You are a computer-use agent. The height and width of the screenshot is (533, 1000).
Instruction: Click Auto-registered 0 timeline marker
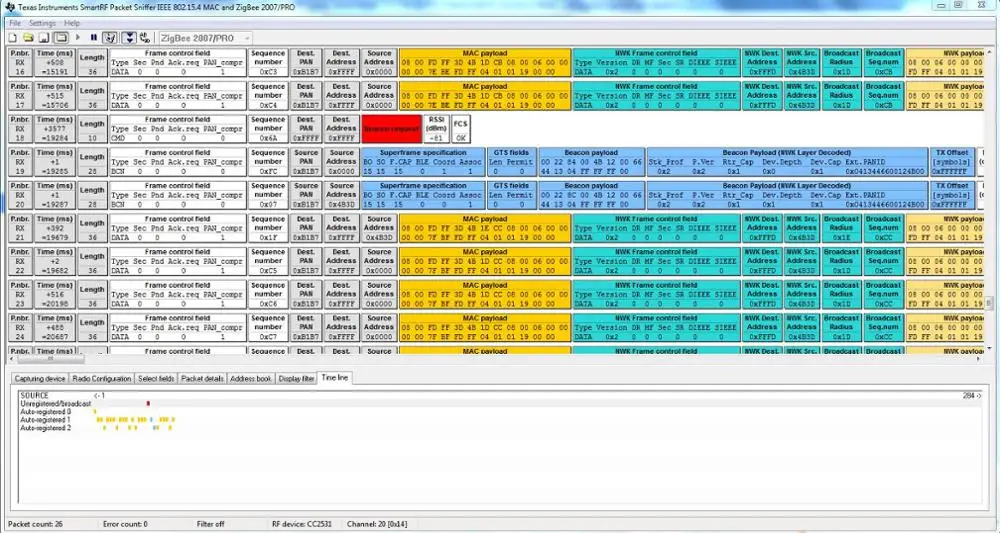pyautogui.click(x=95, y=412)
